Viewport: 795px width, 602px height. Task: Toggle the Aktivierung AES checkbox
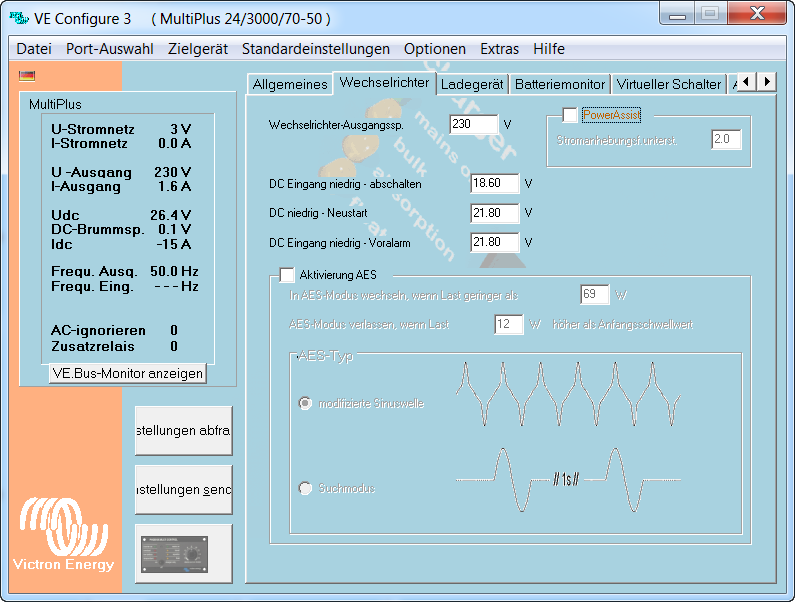point(287,274)
